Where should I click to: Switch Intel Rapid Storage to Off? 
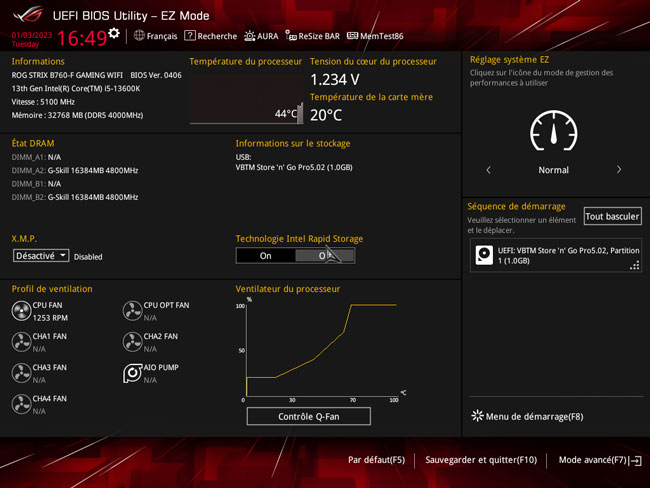pyautogui.click(x=324, y=256)
